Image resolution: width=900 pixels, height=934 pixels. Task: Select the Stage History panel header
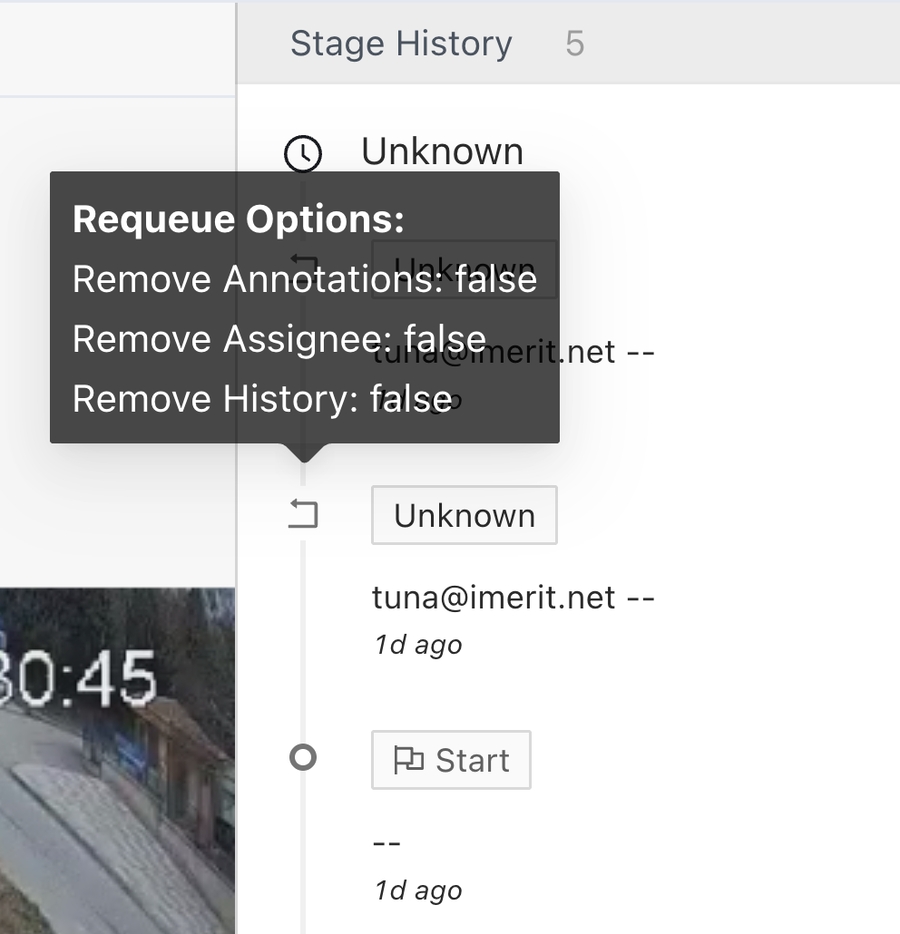(x=401, y=44)
